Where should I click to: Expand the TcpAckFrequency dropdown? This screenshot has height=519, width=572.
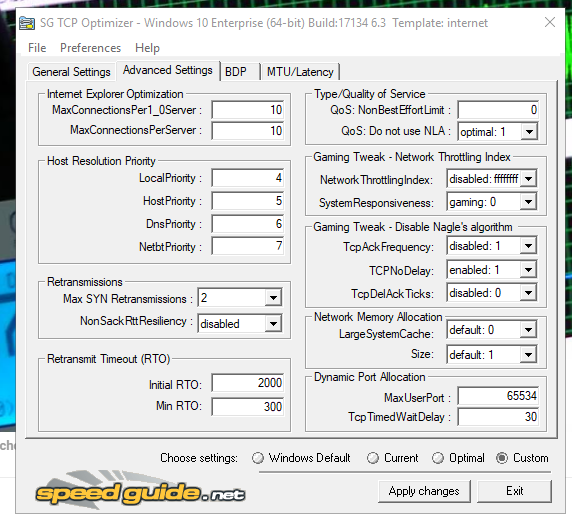point(528,246)
